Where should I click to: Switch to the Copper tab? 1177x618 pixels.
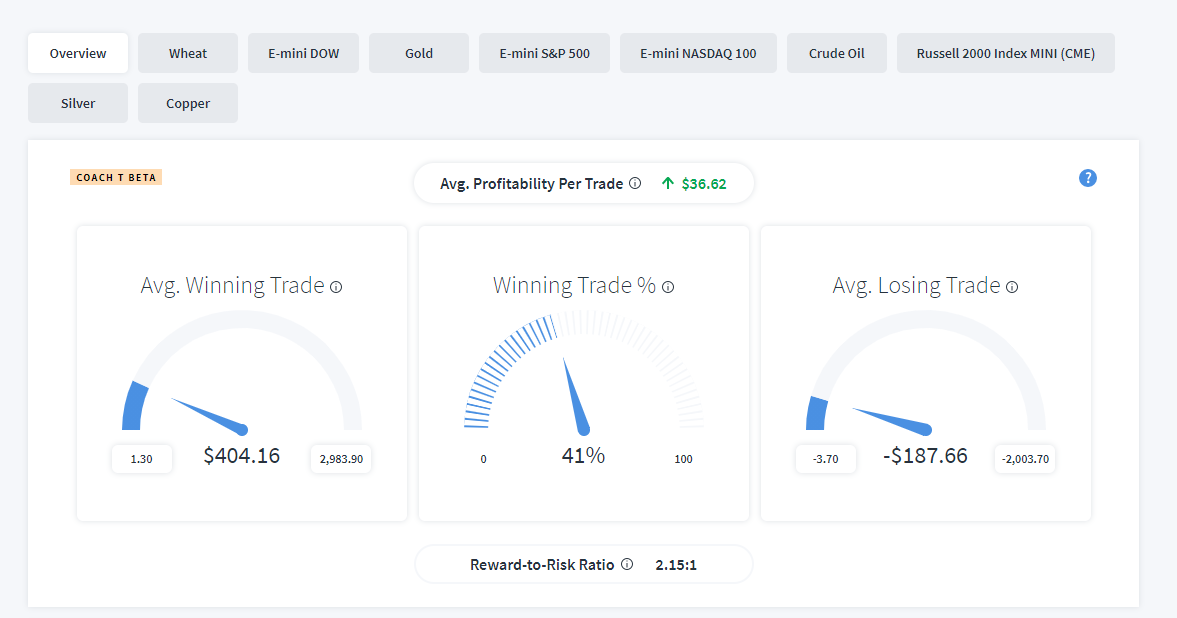coord(188,103)
